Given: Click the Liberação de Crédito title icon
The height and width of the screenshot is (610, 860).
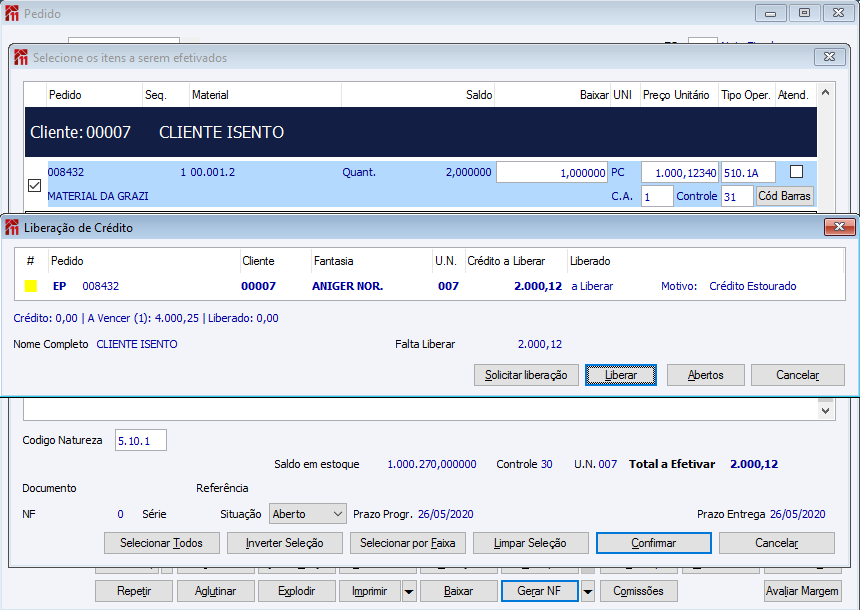Looking at the screenshot, I should 12,227.
